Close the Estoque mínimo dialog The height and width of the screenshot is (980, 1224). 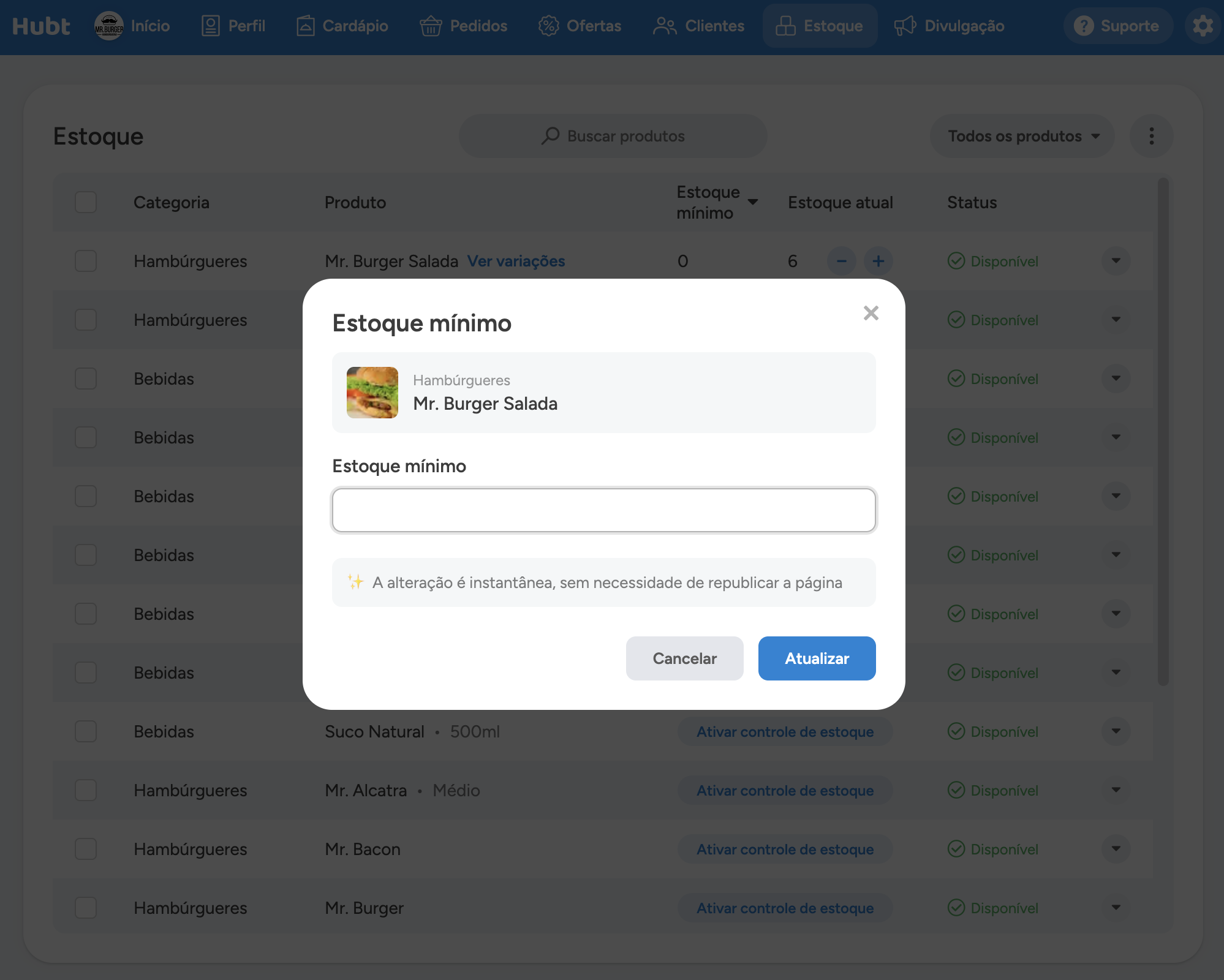[871, 313]
